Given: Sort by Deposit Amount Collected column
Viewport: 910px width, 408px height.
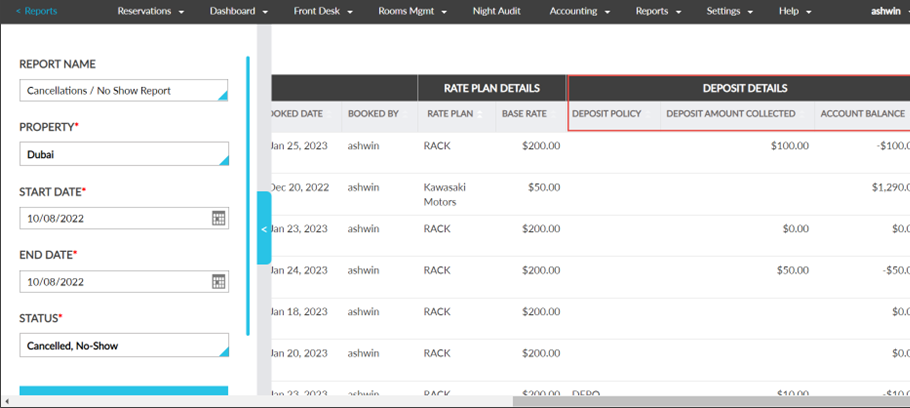Looking at the screenshot, I should 737,114.
